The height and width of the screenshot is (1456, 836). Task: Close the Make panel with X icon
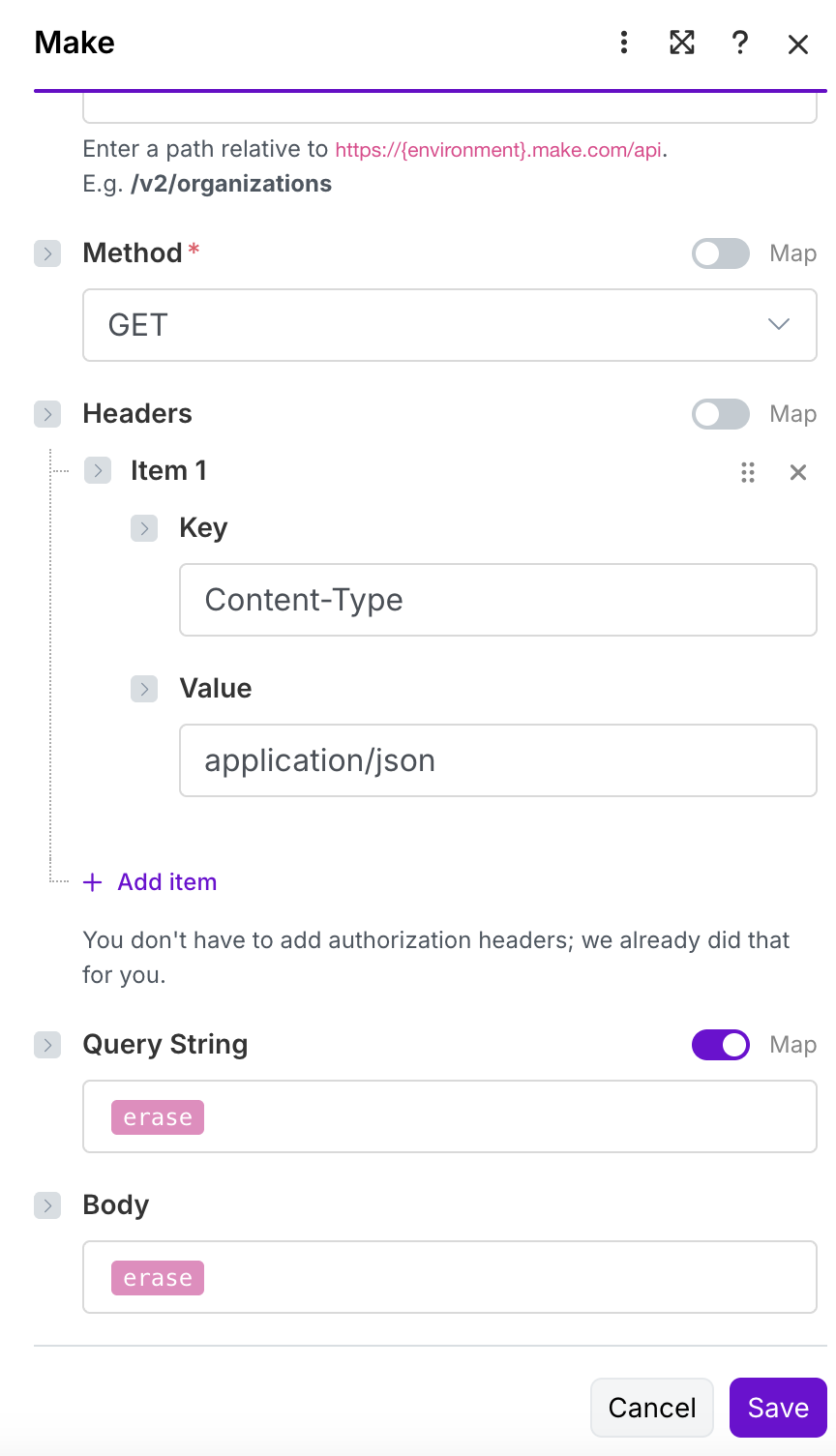pos(798,44)
